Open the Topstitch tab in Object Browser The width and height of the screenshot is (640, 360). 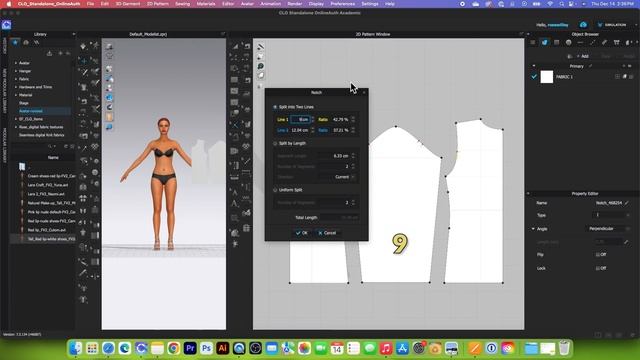(x=592, y=42)
